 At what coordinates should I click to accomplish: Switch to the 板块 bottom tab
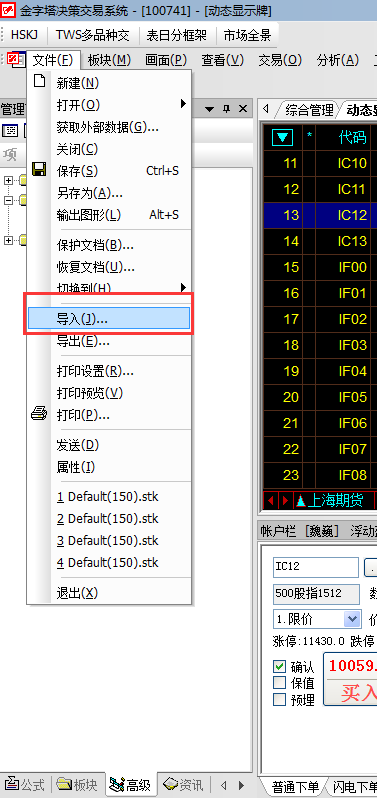pos(77,784)
